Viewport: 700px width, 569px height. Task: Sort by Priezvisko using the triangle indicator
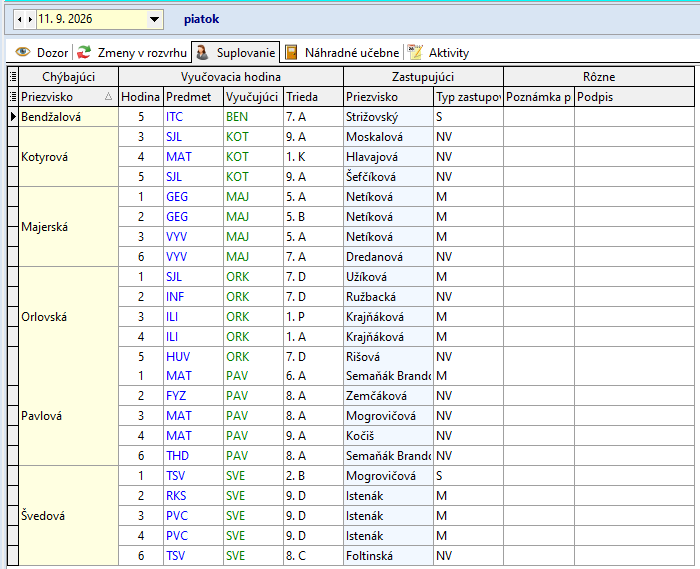[x=108, y=96]
